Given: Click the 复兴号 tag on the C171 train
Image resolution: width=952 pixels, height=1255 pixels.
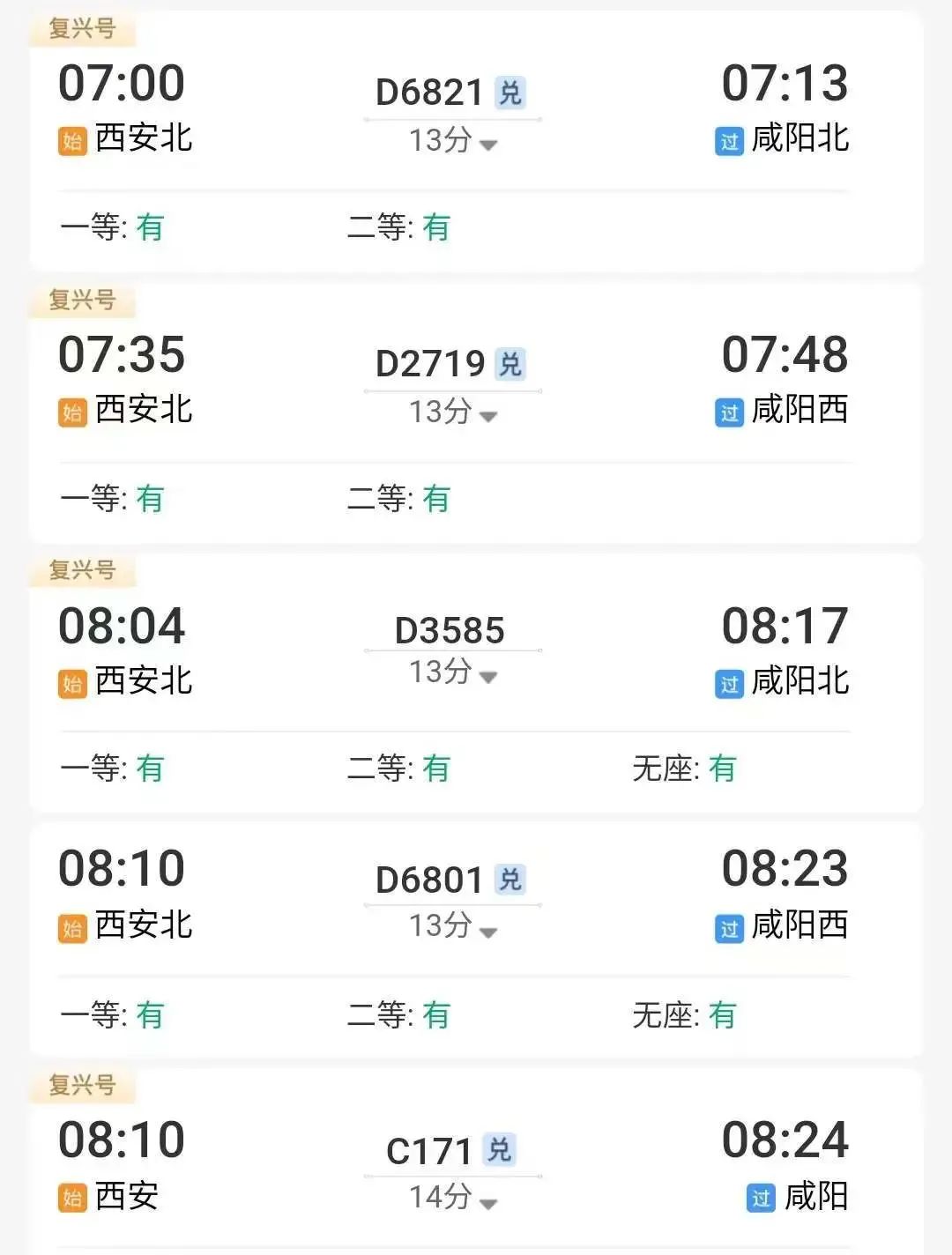Looking at the screenshot, I should (82, 1085).
